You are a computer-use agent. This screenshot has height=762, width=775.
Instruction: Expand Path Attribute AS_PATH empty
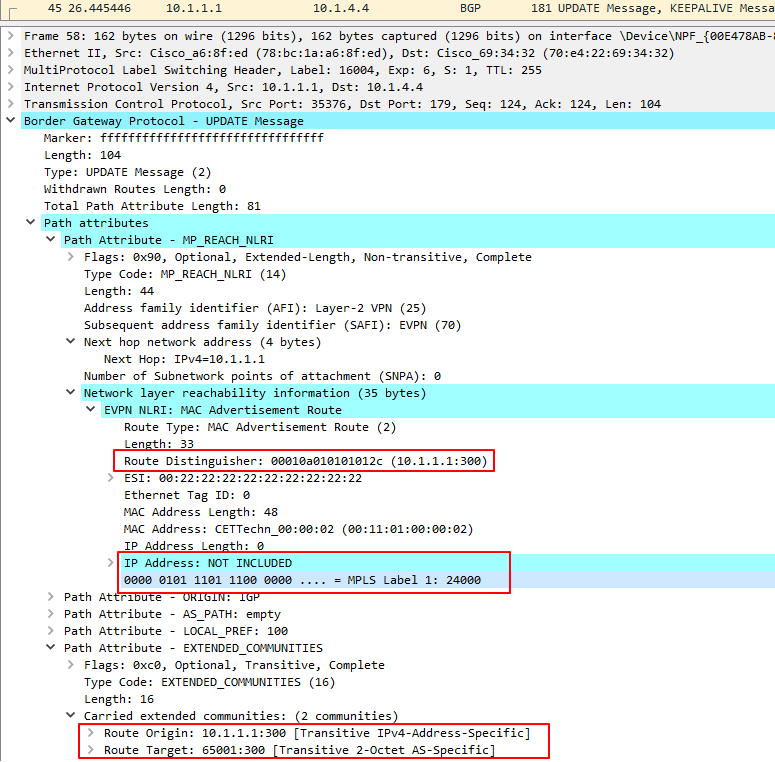tap(51, 614)
